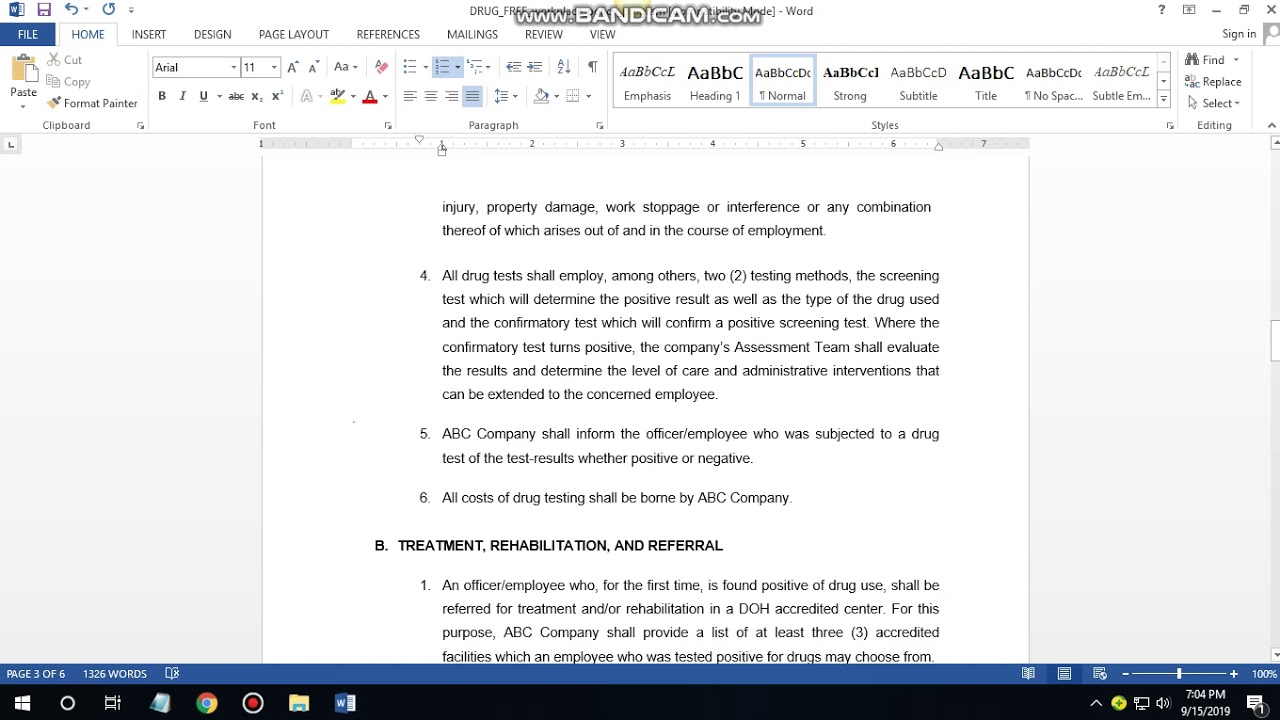Apply strikethrough formatting
The height and width of the screenshot is (720, 1280).
pyautogui.click(x=236, y=96)
